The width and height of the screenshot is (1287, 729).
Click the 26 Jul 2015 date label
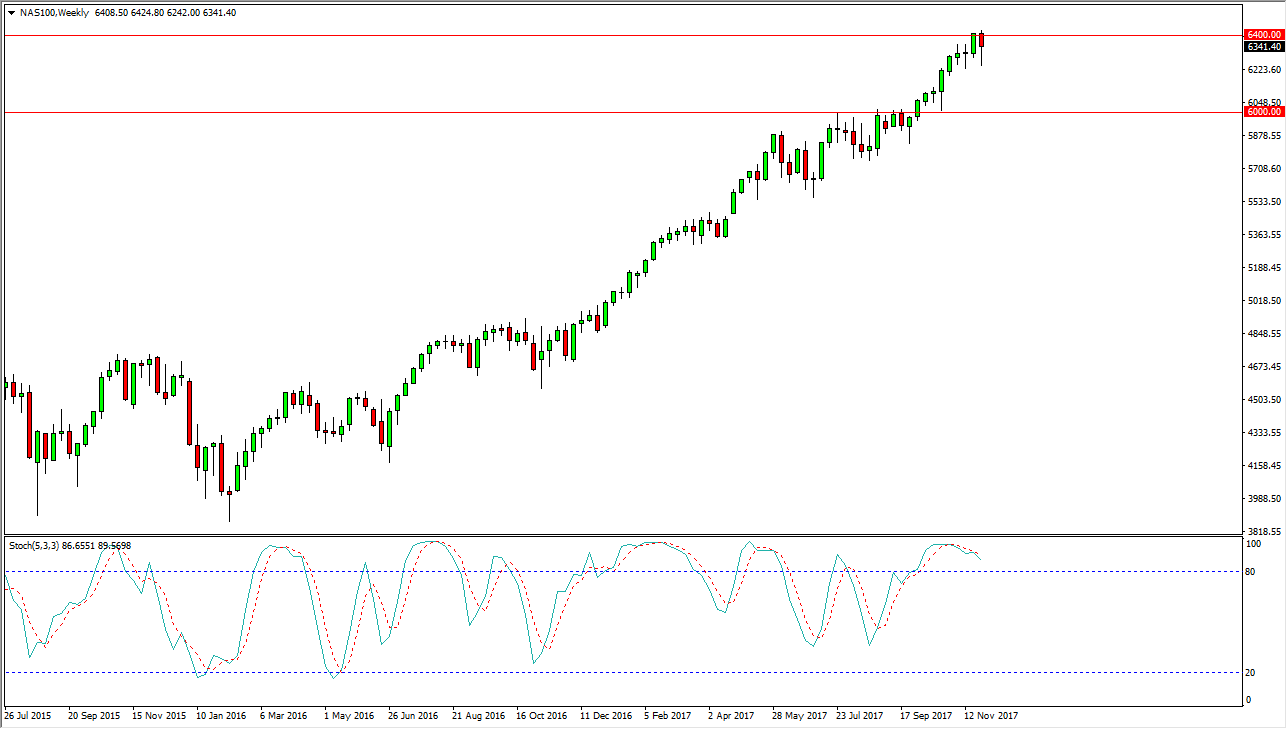coord(30,716)
